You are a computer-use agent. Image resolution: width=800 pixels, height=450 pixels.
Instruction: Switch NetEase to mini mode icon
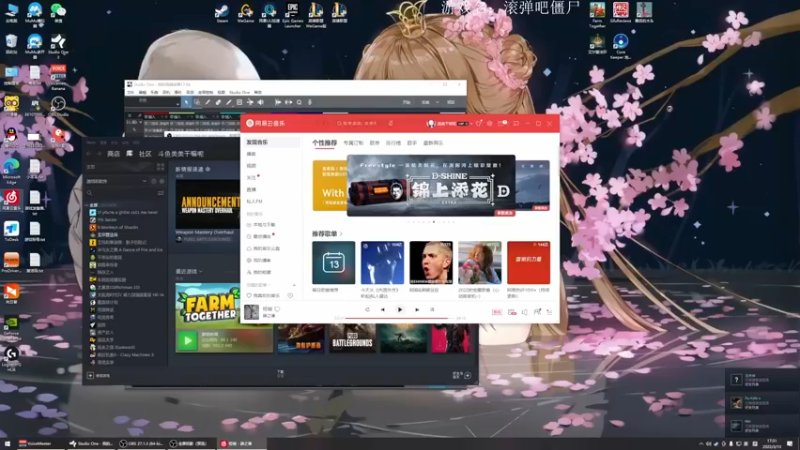(x=516, y=123)
